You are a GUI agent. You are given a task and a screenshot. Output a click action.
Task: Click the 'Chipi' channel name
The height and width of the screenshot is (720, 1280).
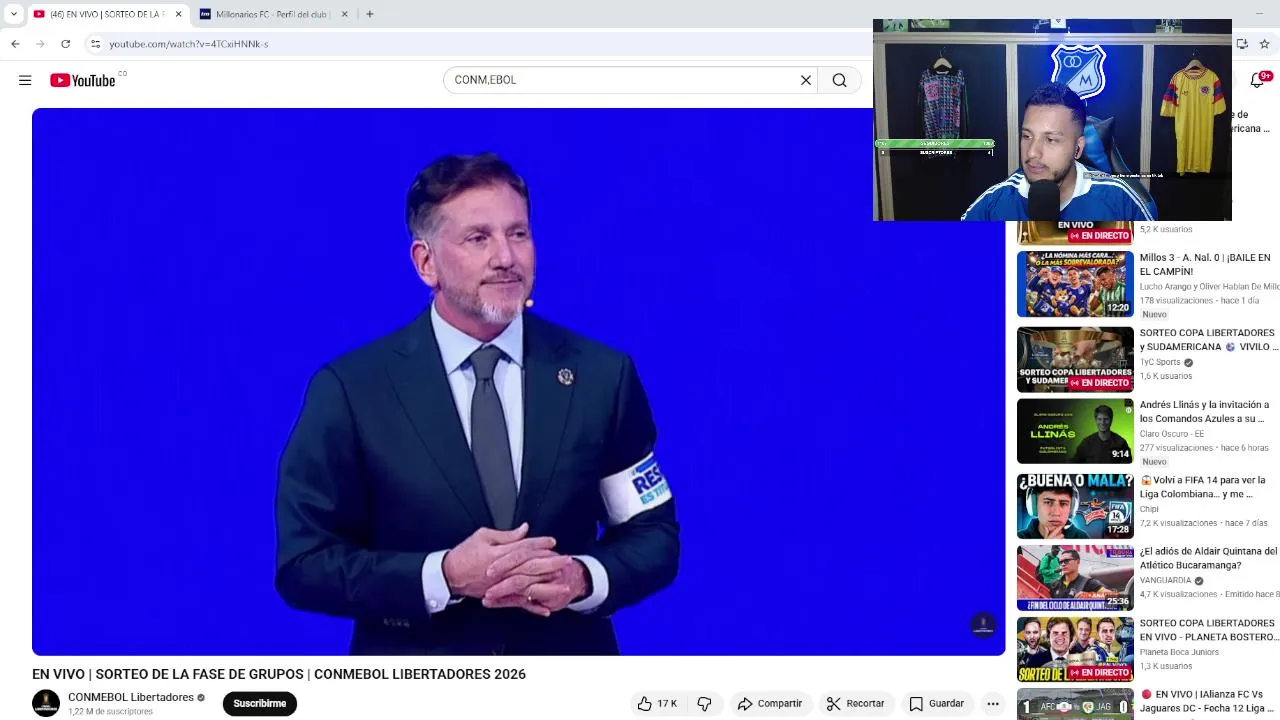tap(1149, 509)
